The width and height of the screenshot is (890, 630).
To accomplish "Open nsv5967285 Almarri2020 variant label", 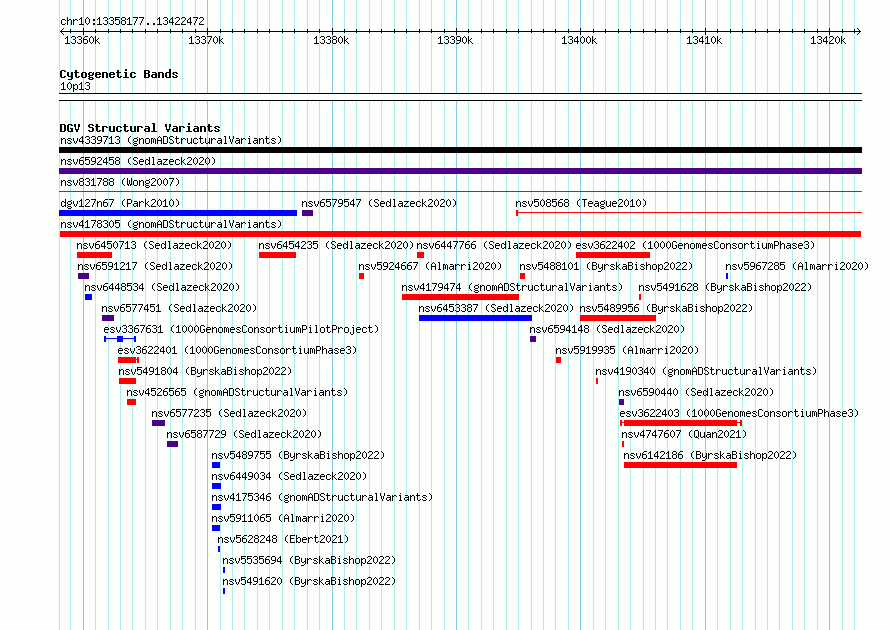I will point(797,266).
